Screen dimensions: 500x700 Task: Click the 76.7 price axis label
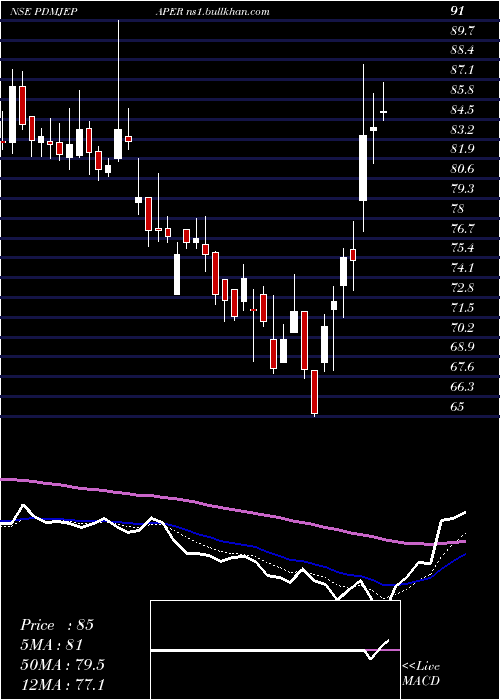pyautogui.click(x=462, y=229)
